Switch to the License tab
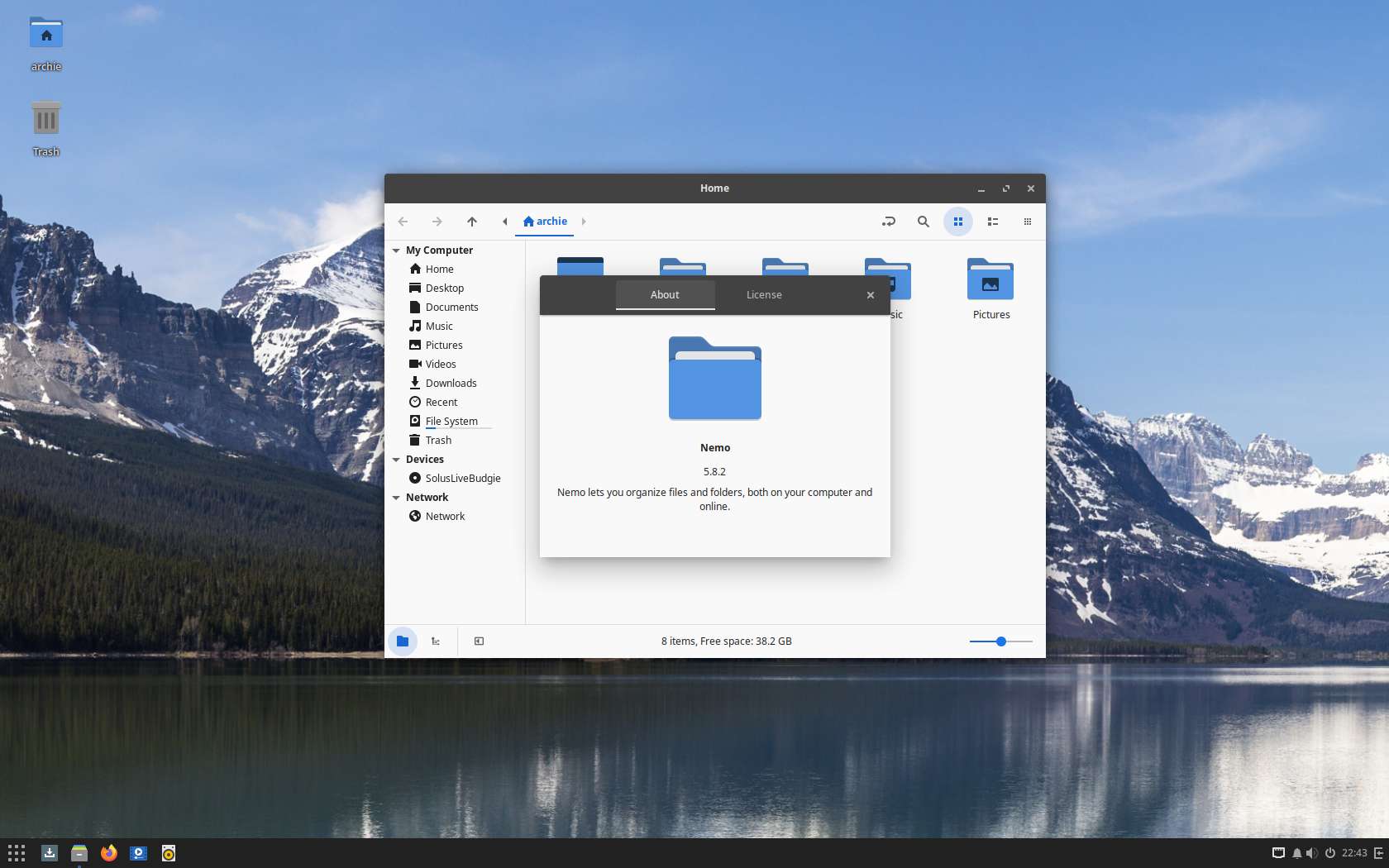The height and width of the screenshot is (868, 1389). click(x=764, y=295)
